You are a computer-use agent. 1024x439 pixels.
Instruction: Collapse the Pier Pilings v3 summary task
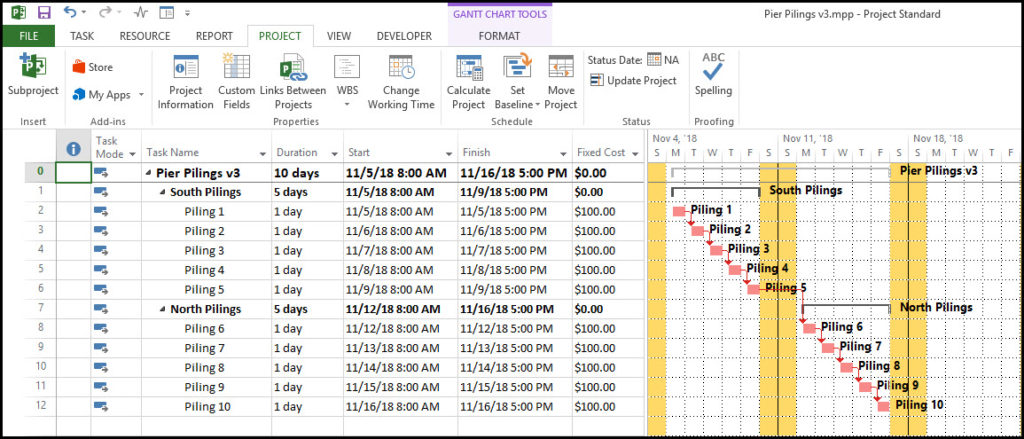click(x=148, y=173)
